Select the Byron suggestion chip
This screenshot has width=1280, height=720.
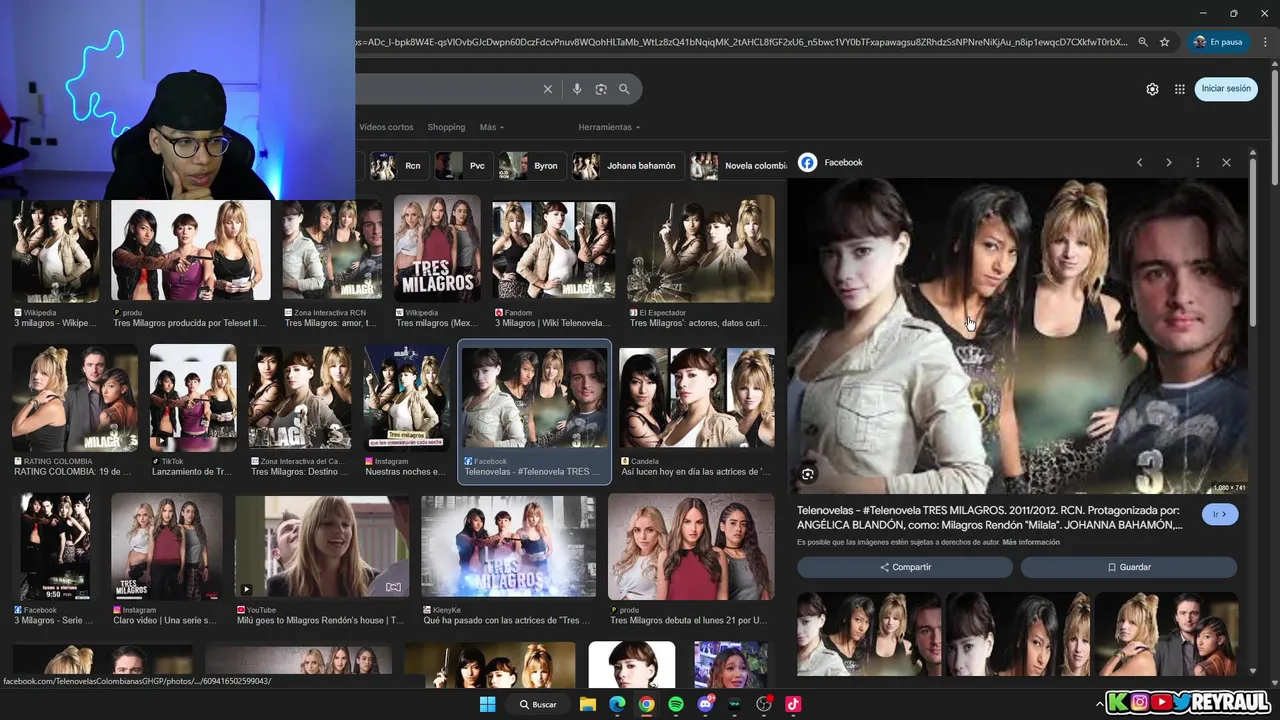tap(533, 166)
